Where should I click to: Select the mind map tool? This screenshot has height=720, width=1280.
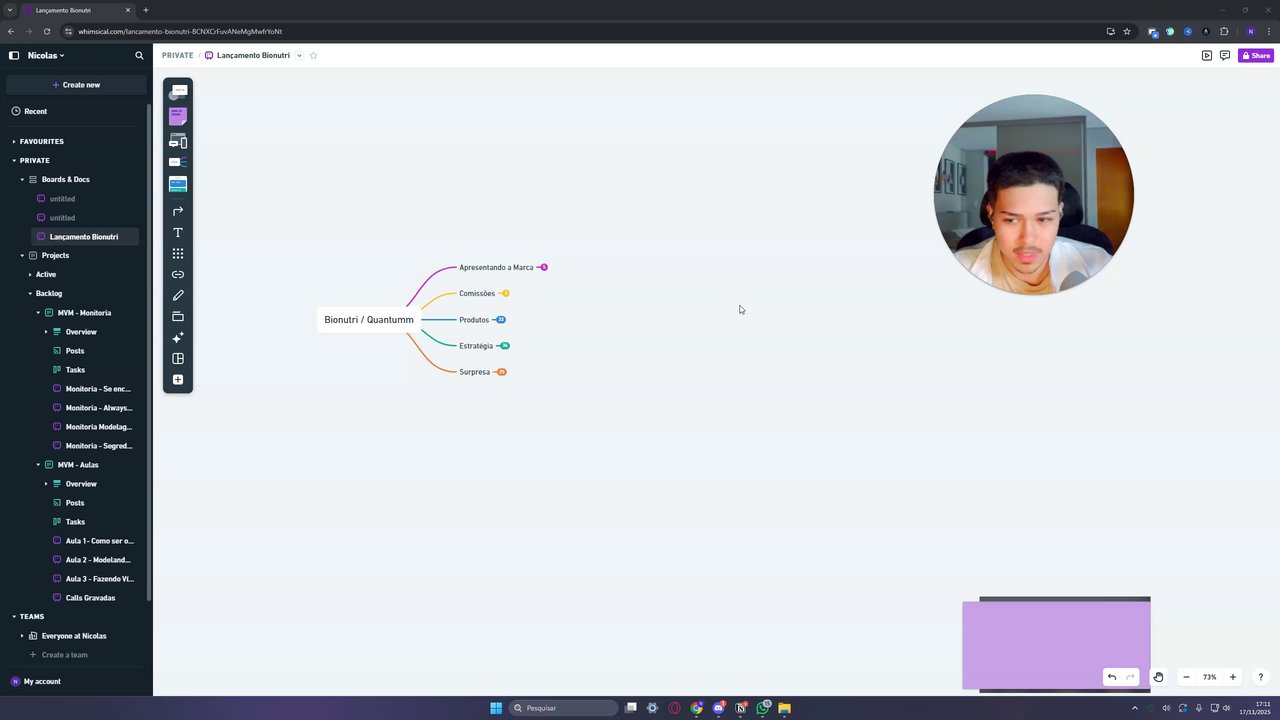[x=178, y=162]
